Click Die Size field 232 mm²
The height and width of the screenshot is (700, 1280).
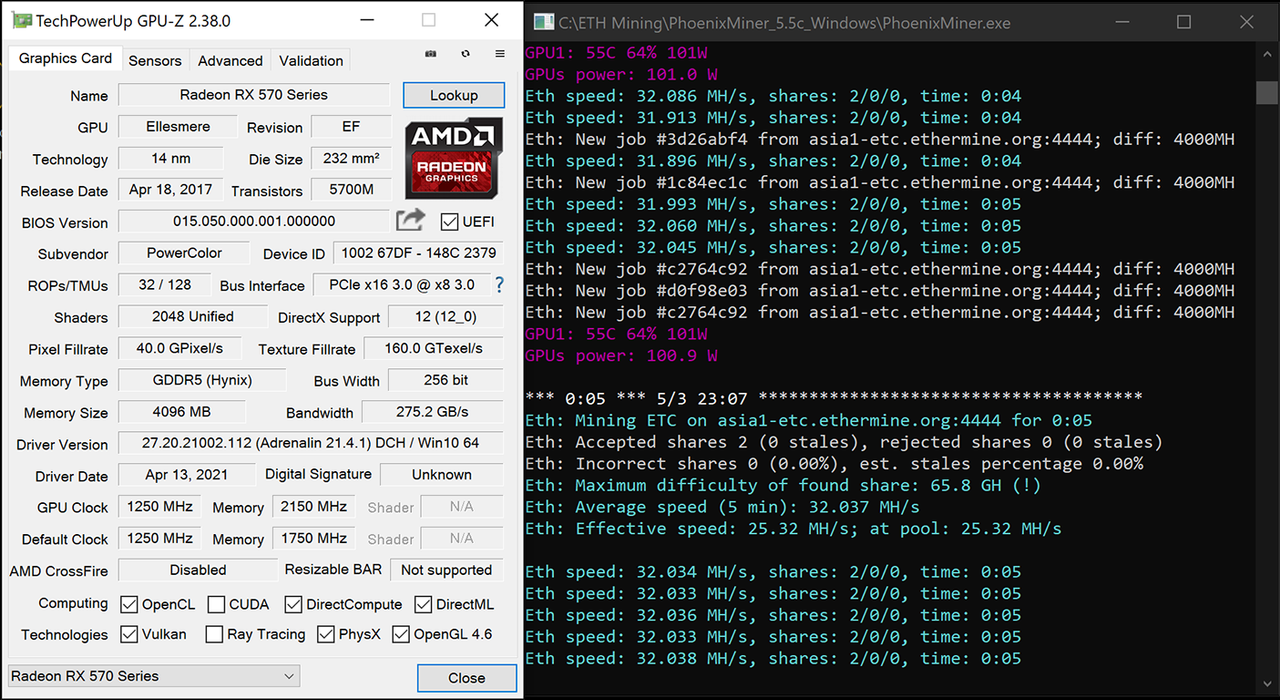[350, 158]
